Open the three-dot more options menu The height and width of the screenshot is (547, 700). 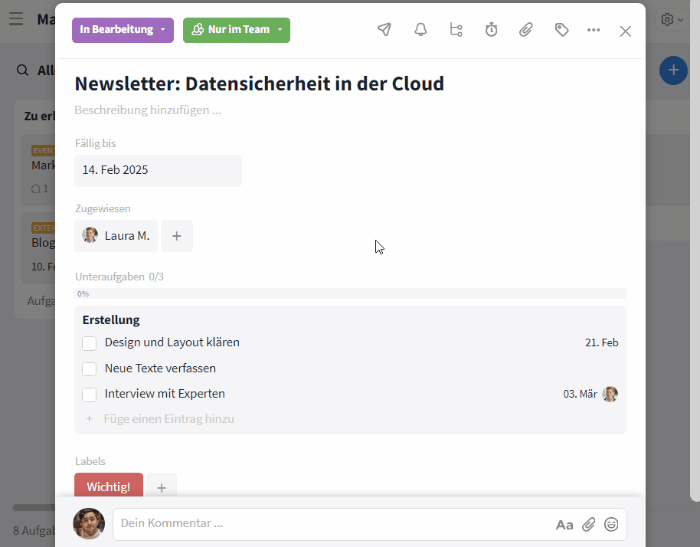coord(594,30)
